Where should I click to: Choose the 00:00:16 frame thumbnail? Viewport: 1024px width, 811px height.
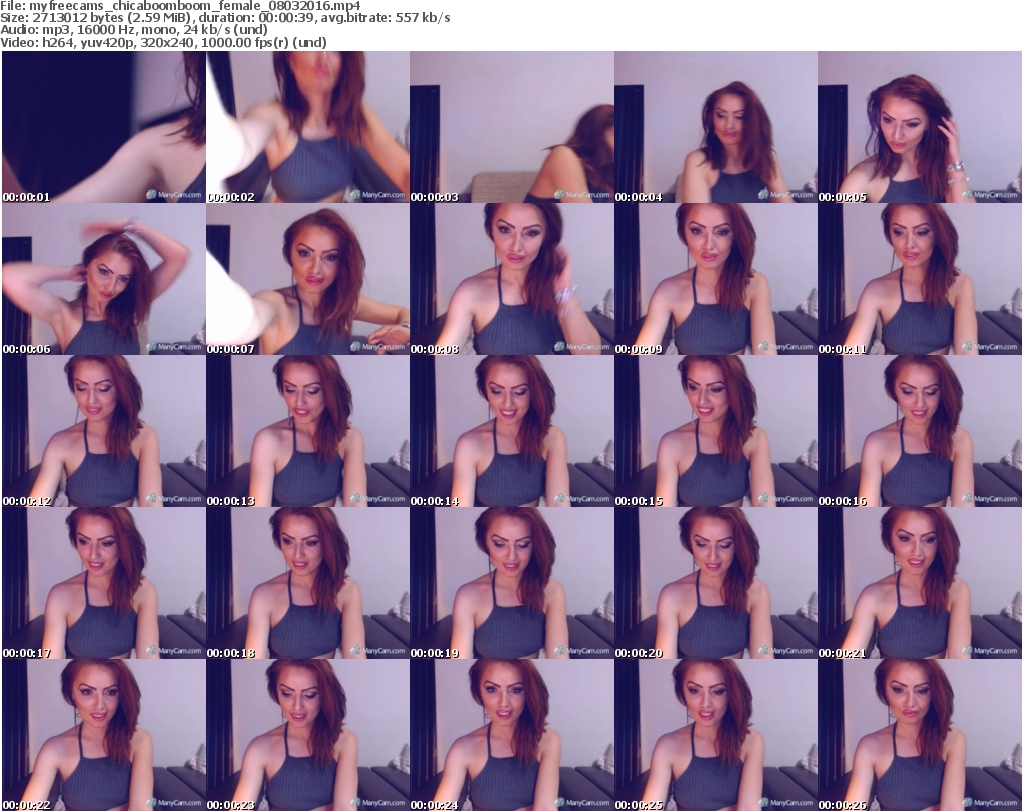(x=920, y=432)
